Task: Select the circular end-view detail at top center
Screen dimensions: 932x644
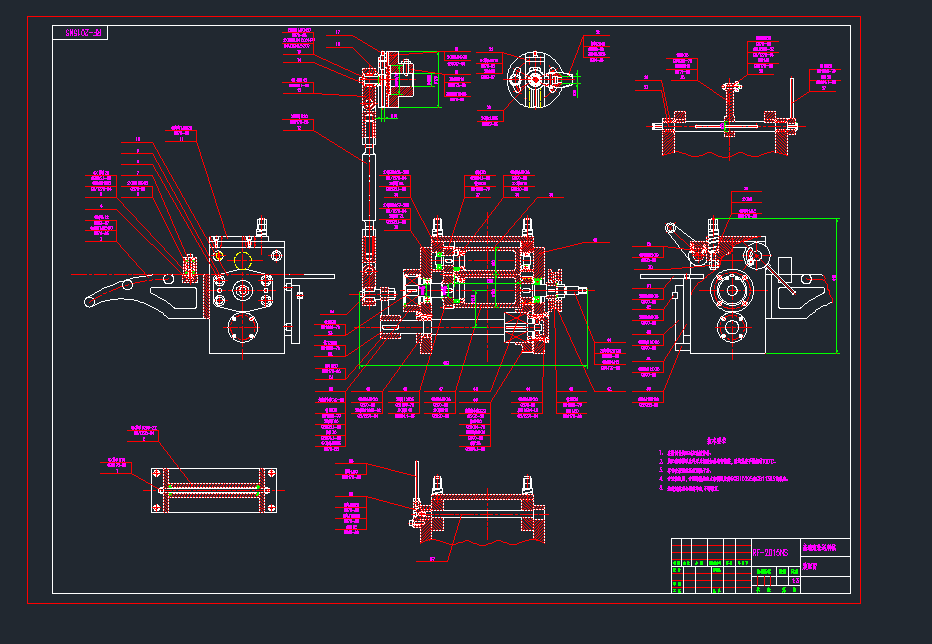Action: point(537,78)
